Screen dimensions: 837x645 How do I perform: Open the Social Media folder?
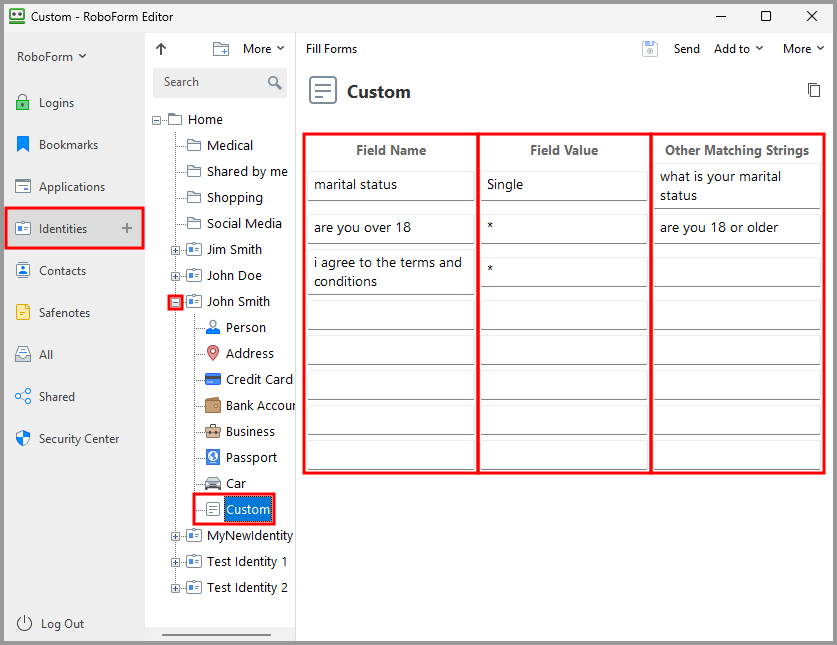coord(234,224)
